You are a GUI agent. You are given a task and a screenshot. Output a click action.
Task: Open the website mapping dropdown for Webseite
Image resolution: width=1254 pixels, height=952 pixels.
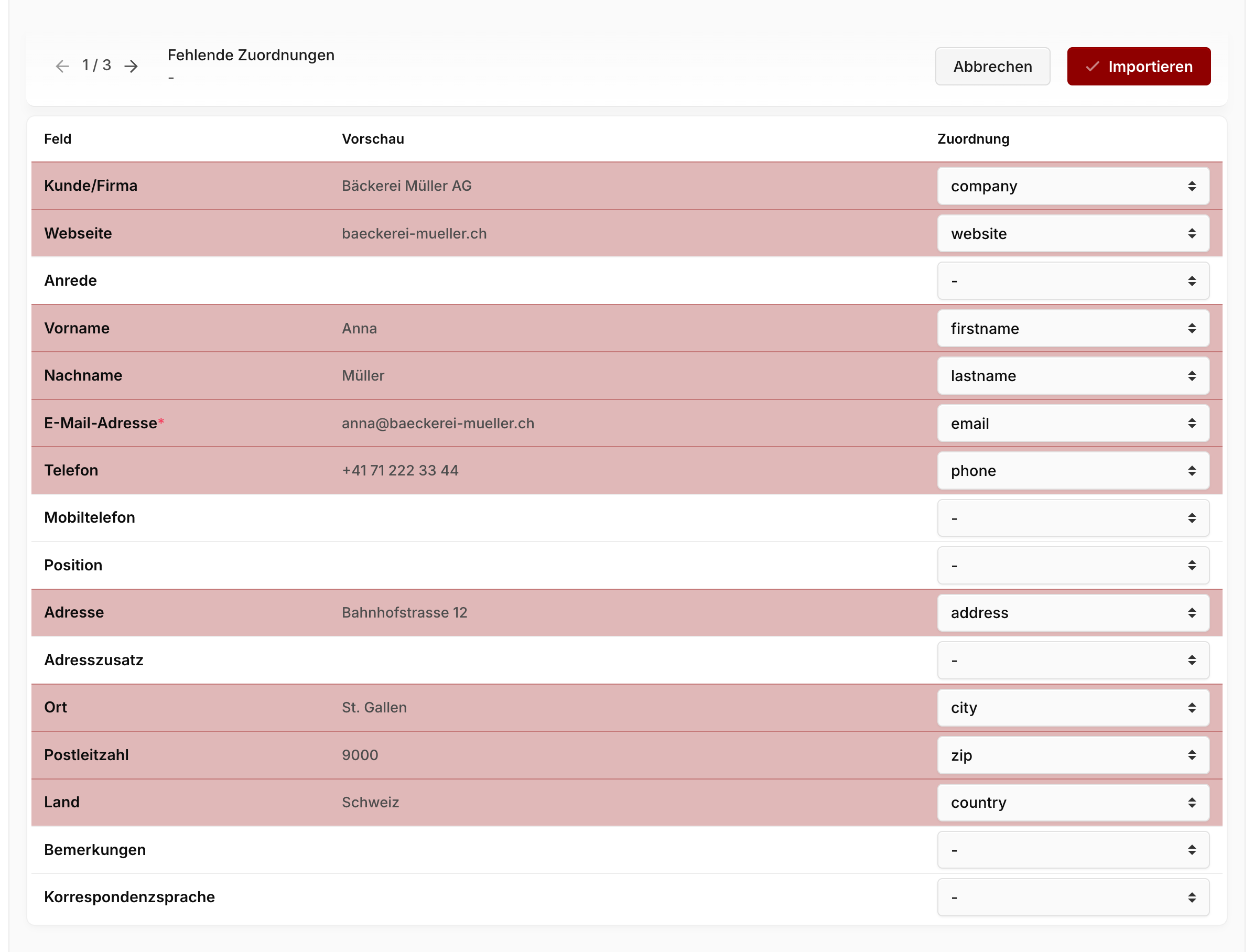click(1073, 234)
